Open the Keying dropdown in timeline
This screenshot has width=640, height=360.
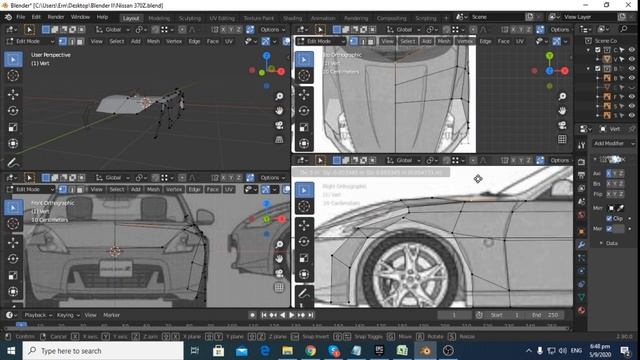(68, 315)
